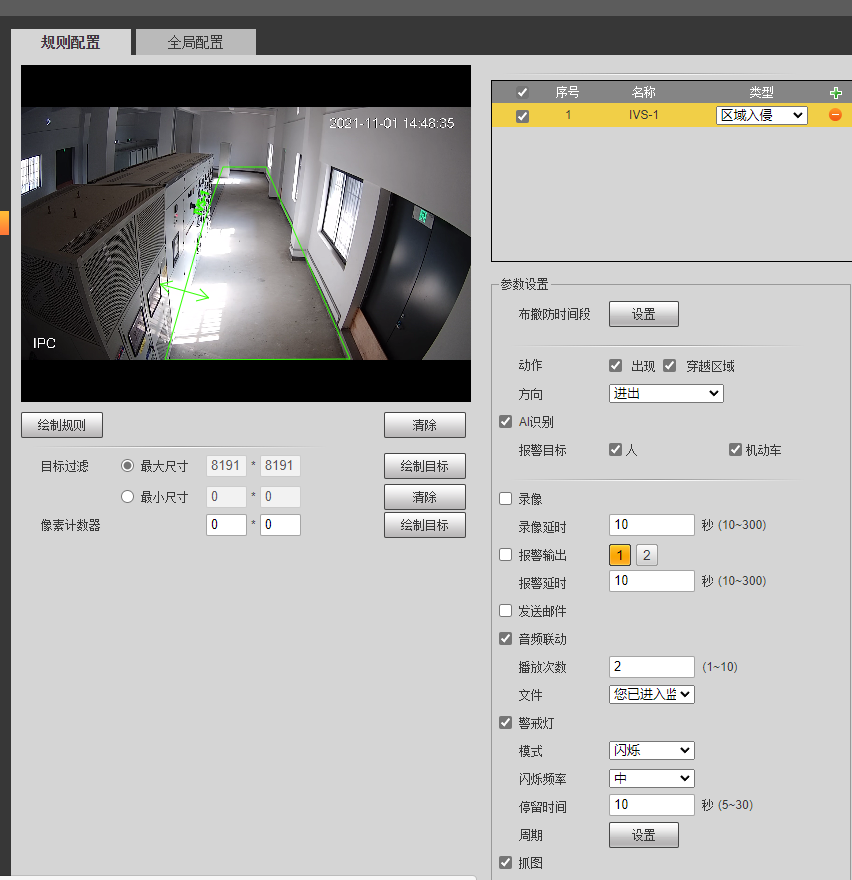This screenshot has width=852, height=880.
Task: Open the 文件 audio file dropdown
Action: (652, 694)
